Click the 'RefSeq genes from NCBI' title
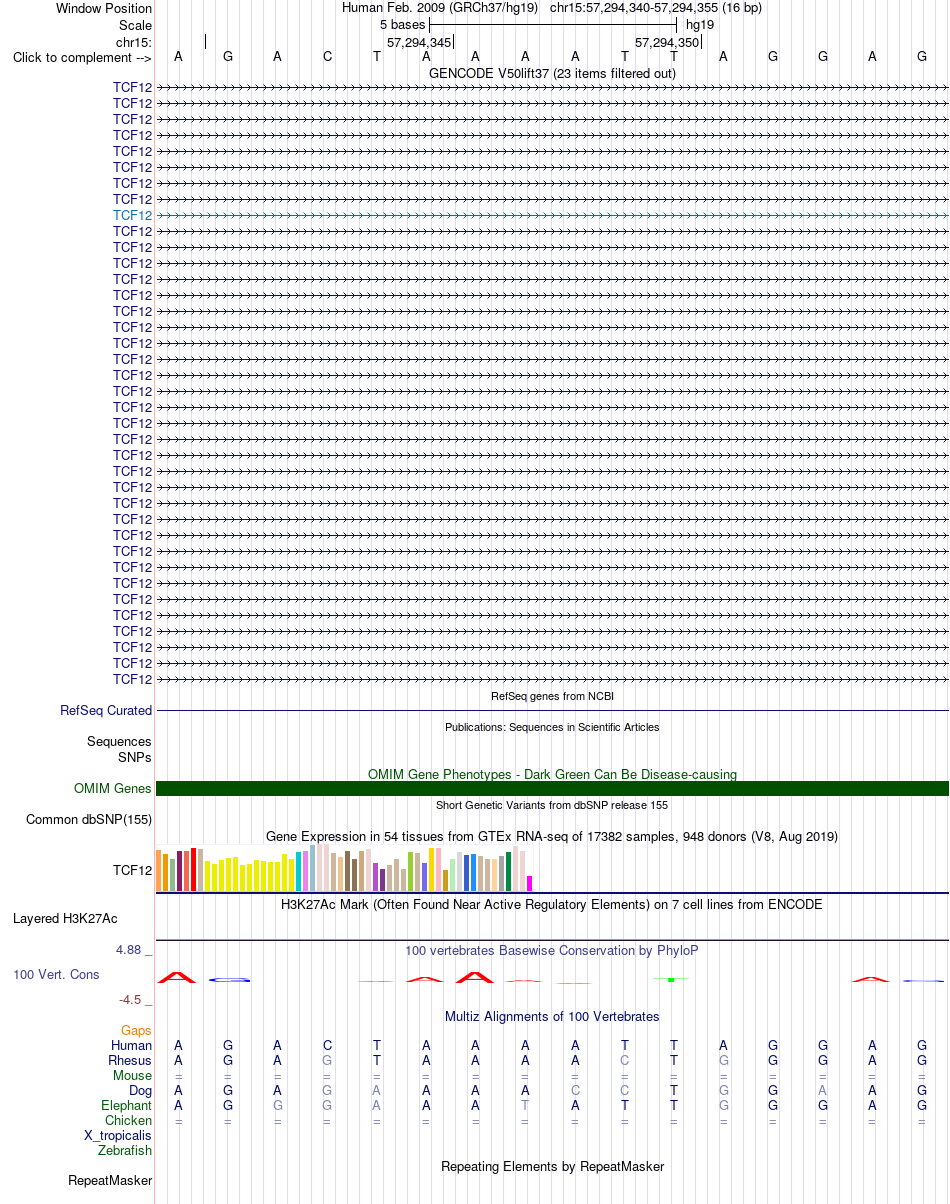This screenshot has width=950, height=1204. (552, 696)
